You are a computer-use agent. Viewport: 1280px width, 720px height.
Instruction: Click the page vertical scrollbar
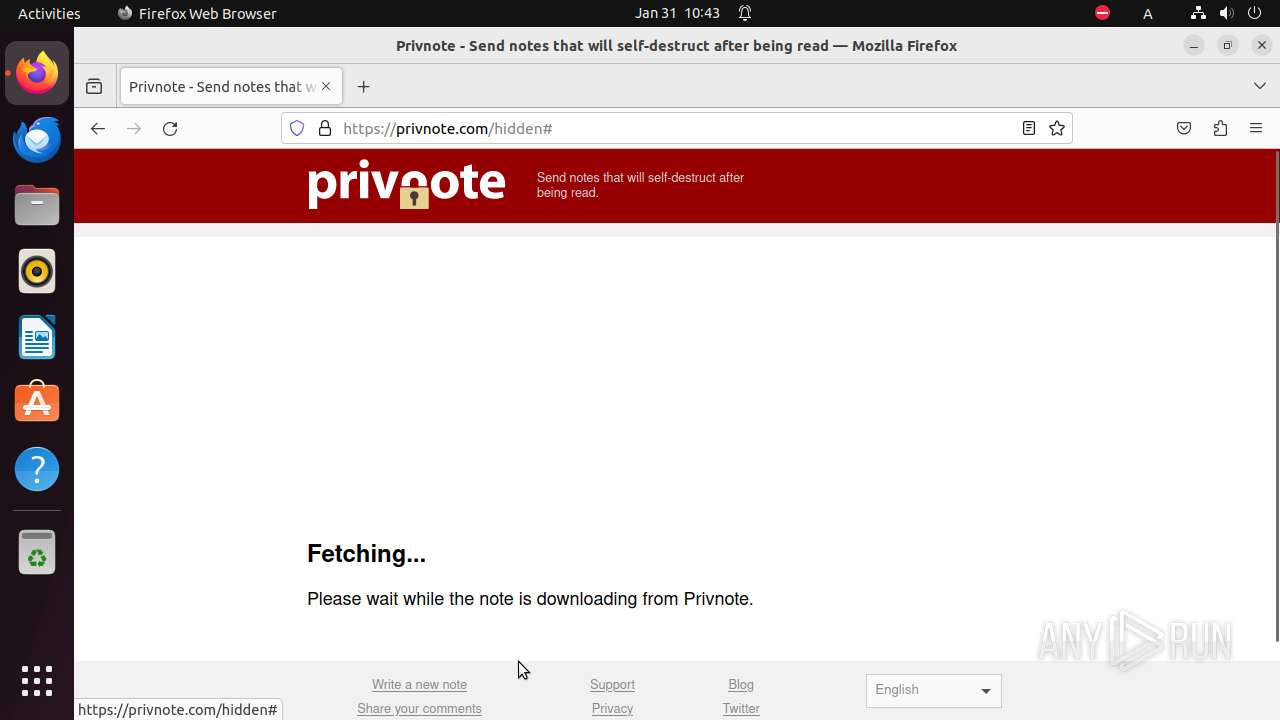(1277, 395)
